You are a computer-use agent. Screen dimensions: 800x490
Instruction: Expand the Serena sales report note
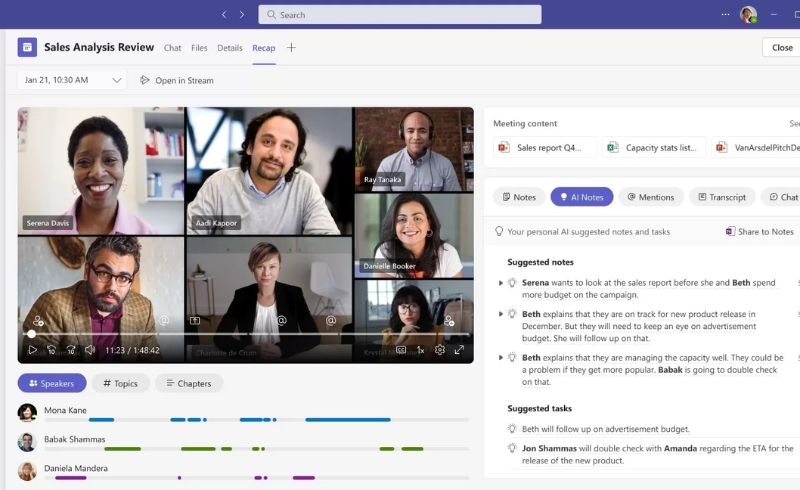point(501,283)
